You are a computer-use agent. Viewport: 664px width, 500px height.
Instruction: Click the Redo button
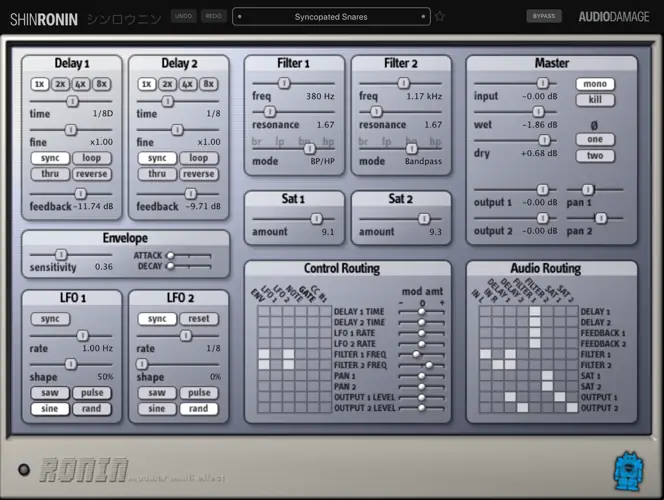pos(213,16)
